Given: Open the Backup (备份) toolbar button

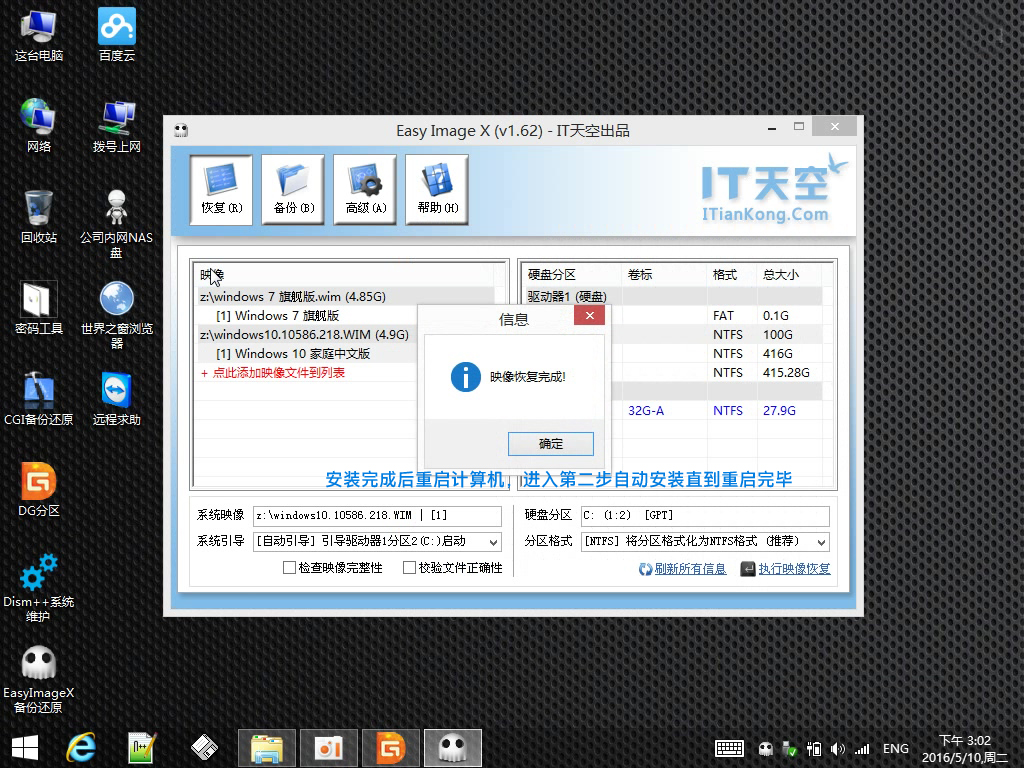Looking at the screenshot, I should 293,189.
